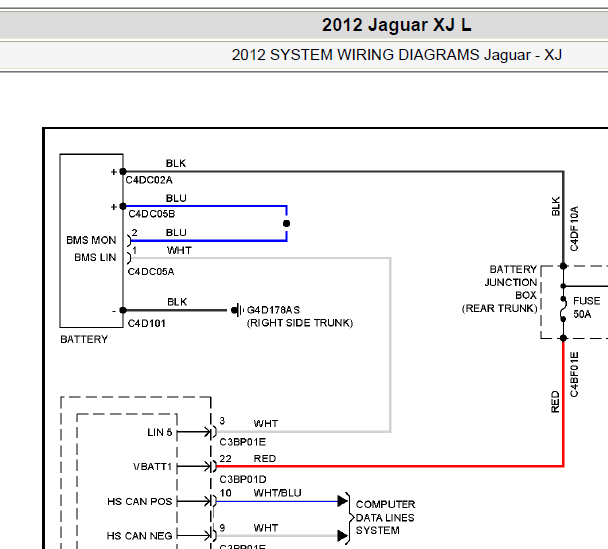Click the WHT label on the pin 1 BMS LIN wire

[x=179, y=250]
